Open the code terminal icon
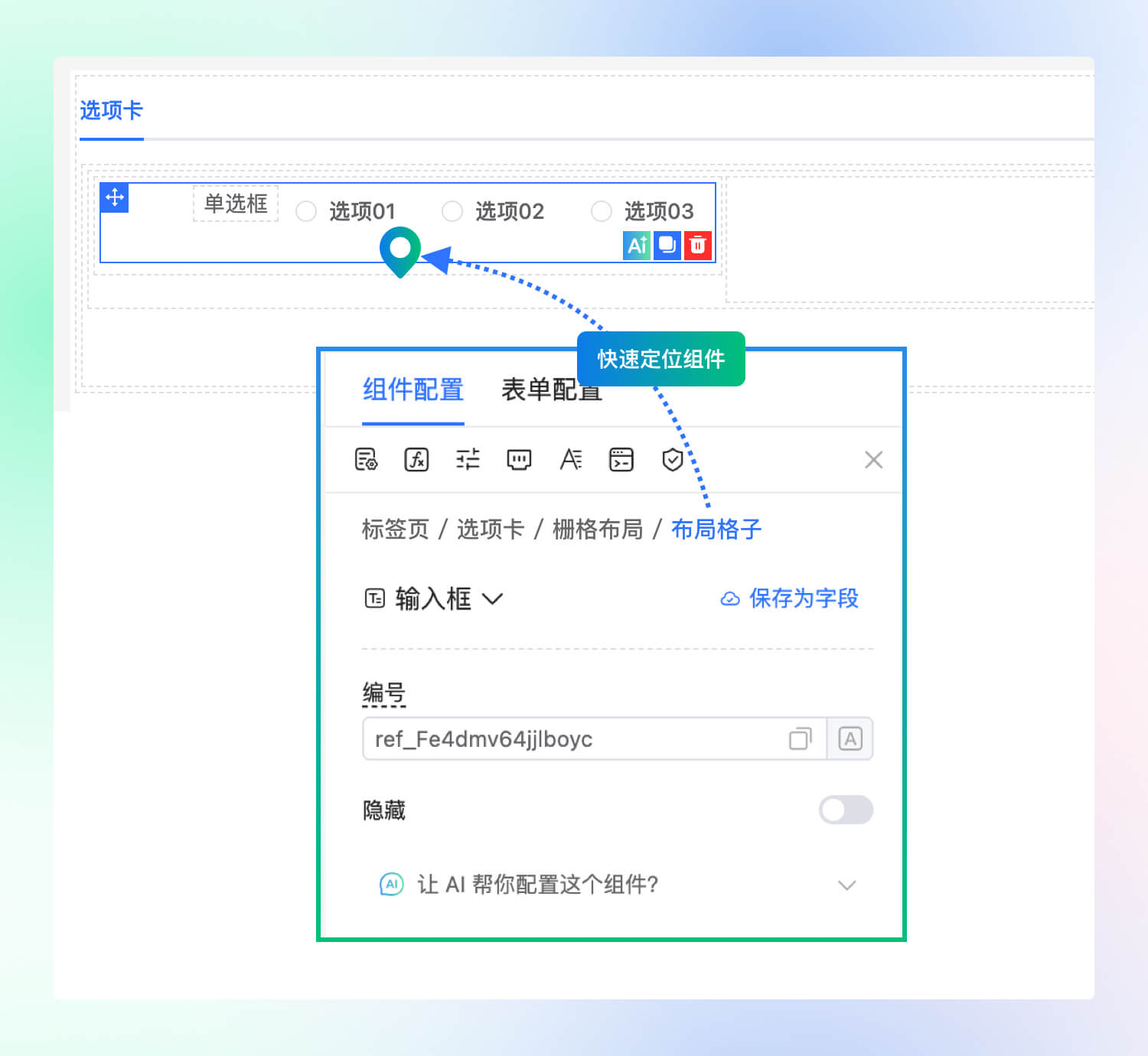 pos(621,460)
